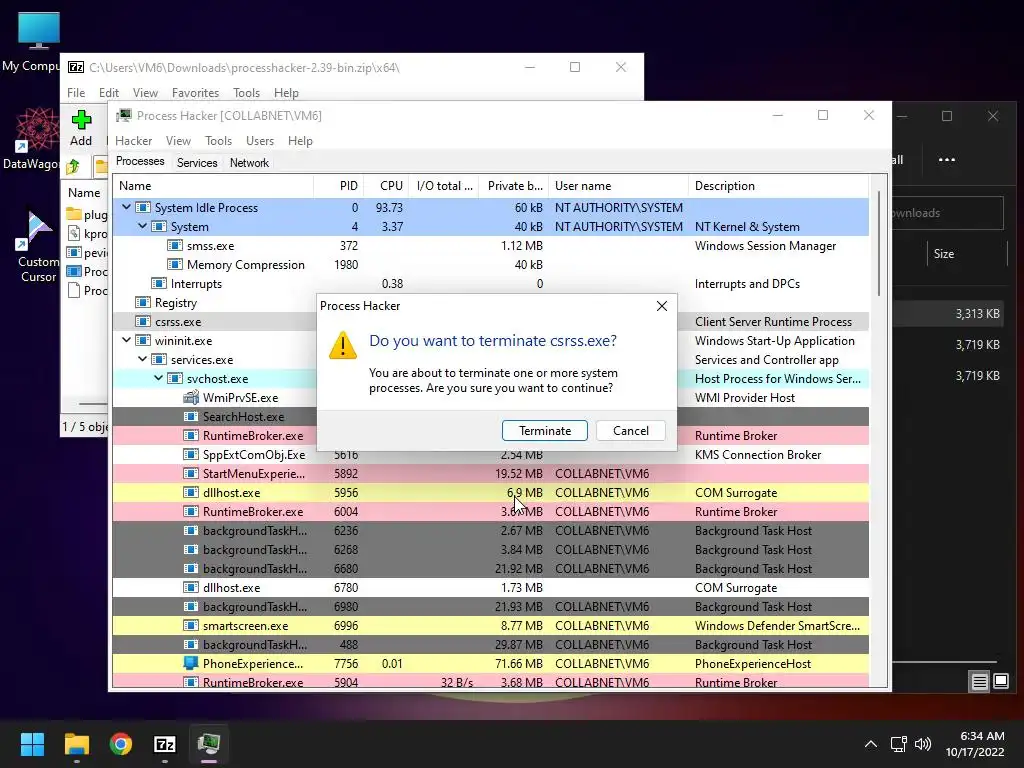Open the three-dots menu in Explorer window
Viewport: 1024px width, 768px height.
coord(947,159)
